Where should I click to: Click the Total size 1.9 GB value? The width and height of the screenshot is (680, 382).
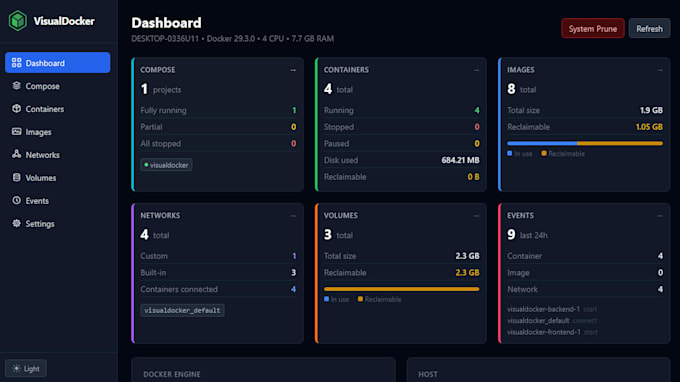[651, 110]
